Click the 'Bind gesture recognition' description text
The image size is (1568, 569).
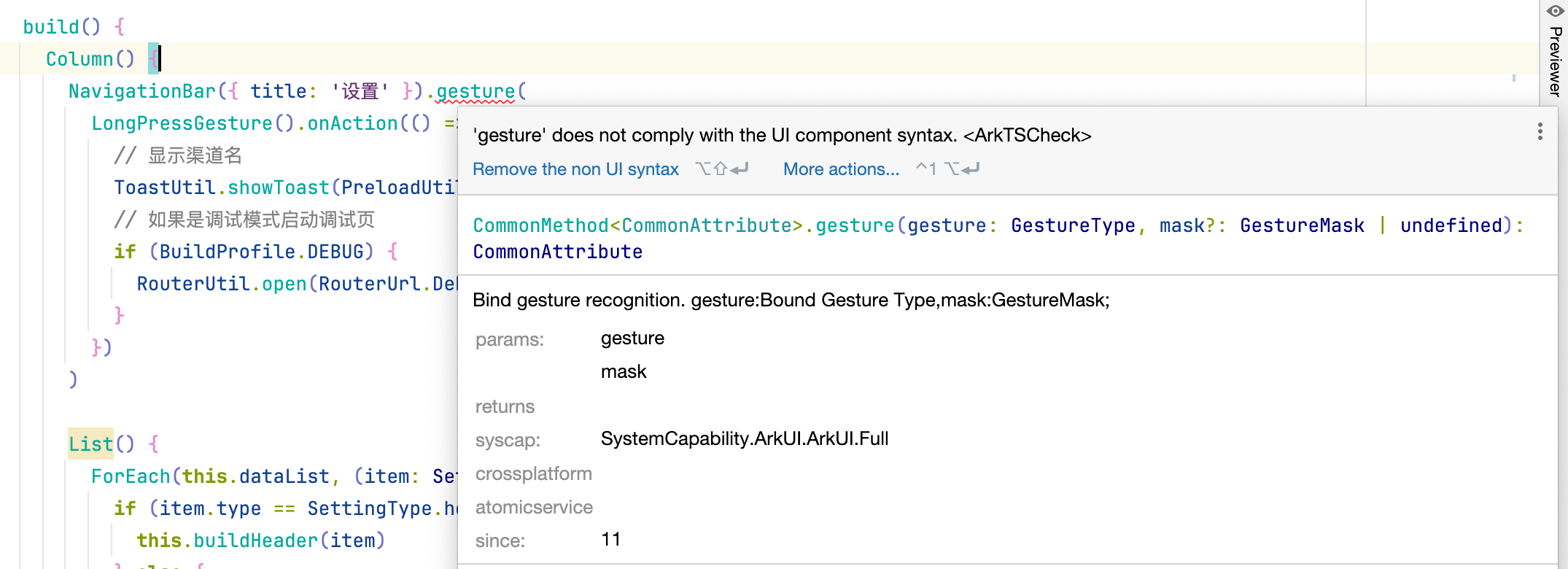tap(791, 300)
